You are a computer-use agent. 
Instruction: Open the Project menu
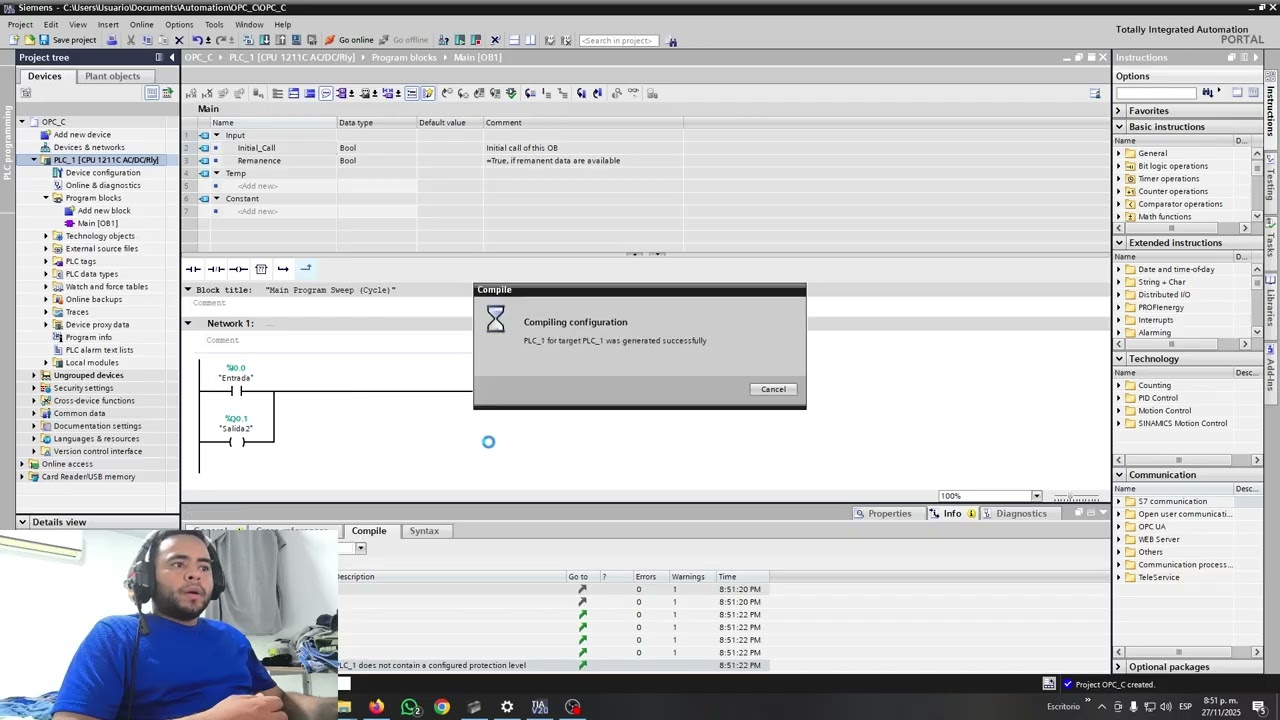click(x=20, y=24)
